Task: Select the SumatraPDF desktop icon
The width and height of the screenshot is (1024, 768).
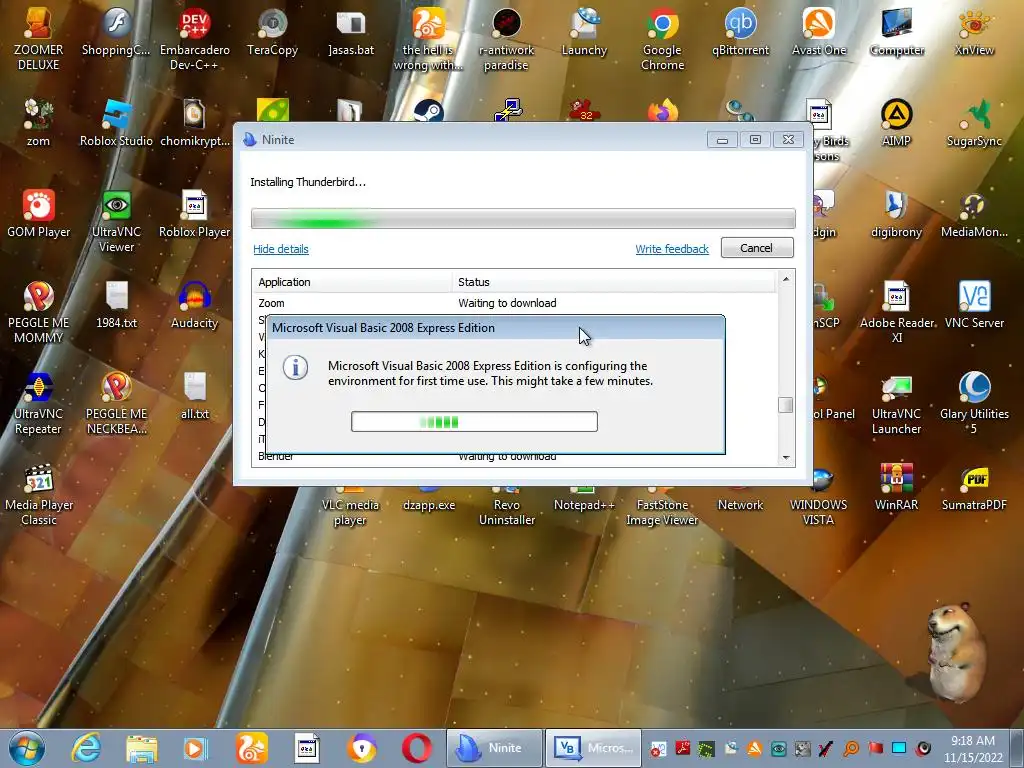Action: tap(974, 487)
